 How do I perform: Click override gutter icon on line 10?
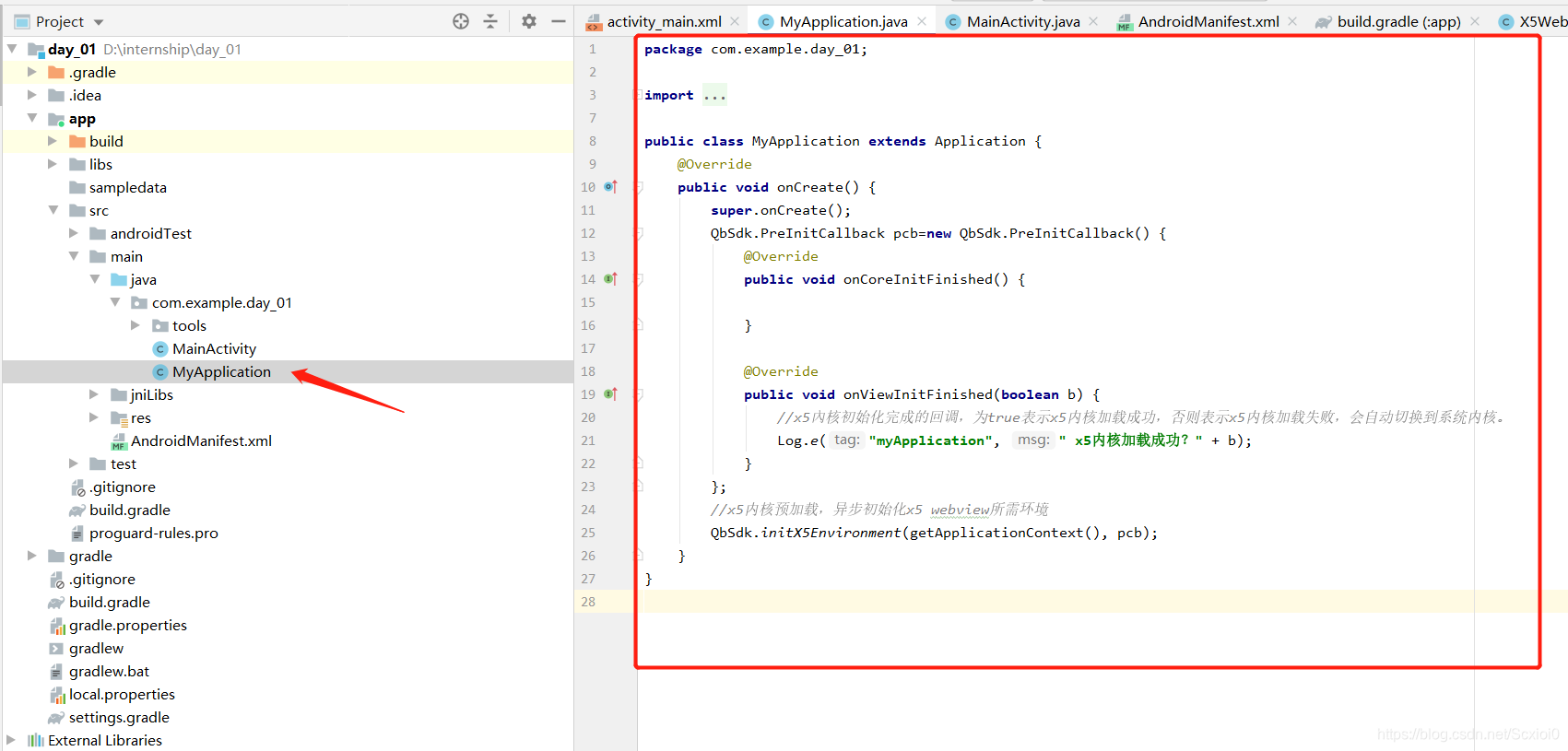pos(610,186)
